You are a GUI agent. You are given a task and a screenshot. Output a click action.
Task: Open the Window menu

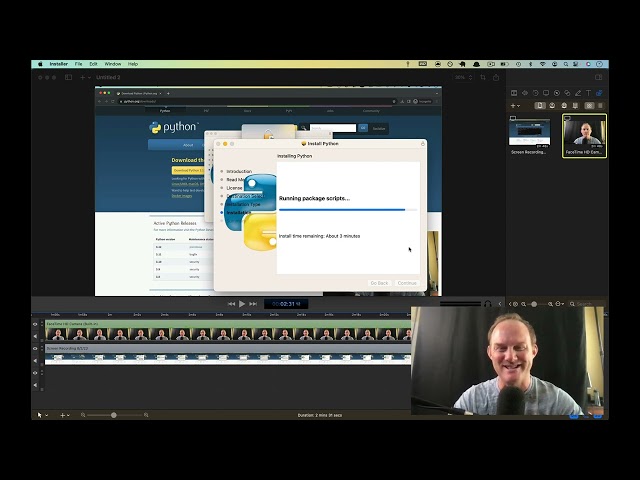click(113, 64)
